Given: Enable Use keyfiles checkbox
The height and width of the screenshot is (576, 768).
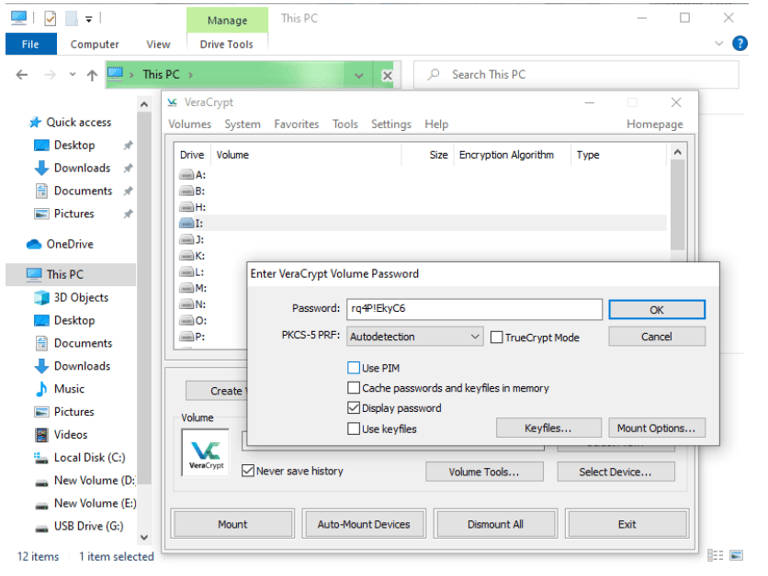Looking at the screenshot, I should pos(353,429).
